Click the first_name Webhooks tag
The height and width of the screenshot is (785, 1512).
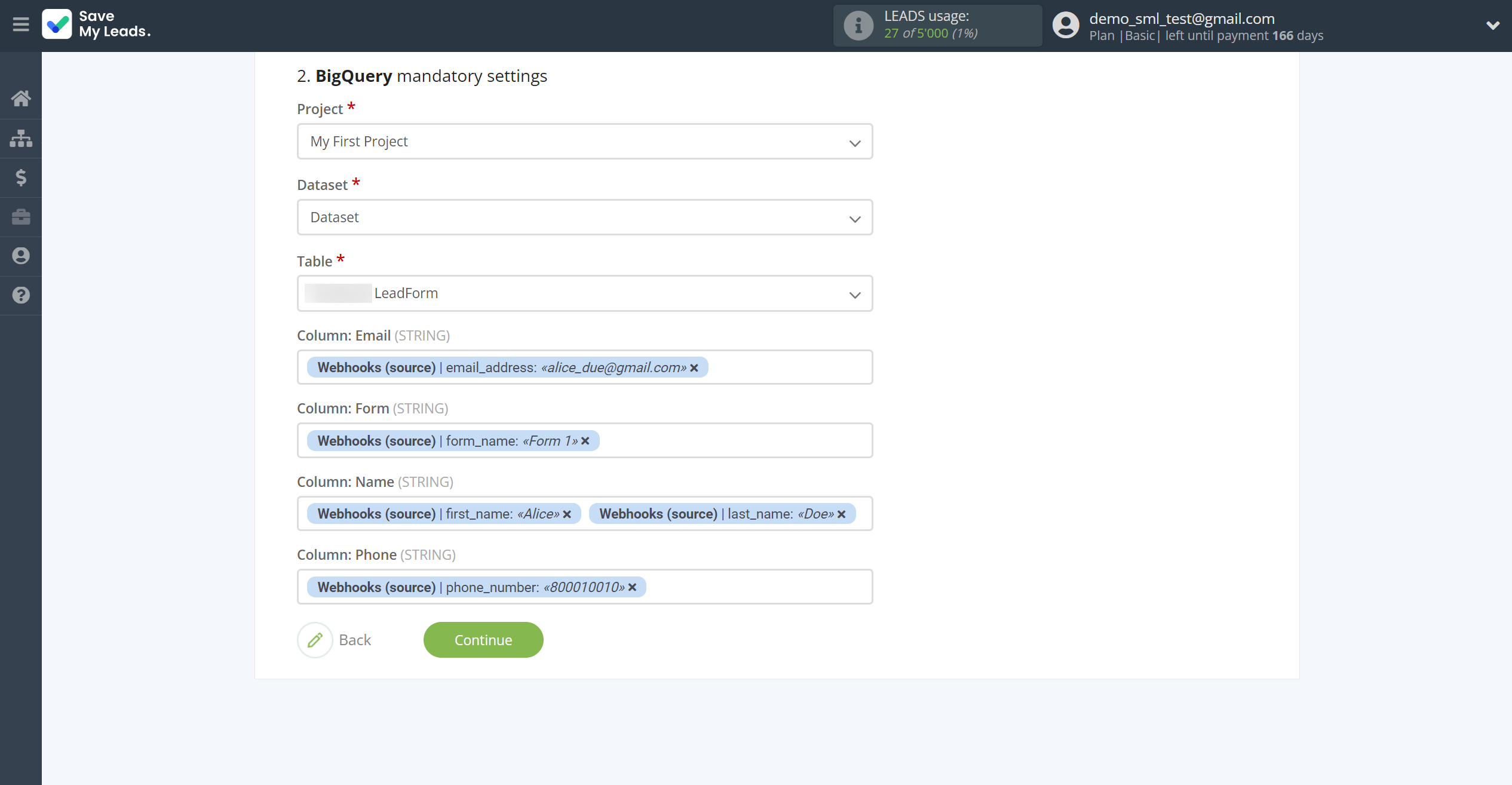[444, 514]
